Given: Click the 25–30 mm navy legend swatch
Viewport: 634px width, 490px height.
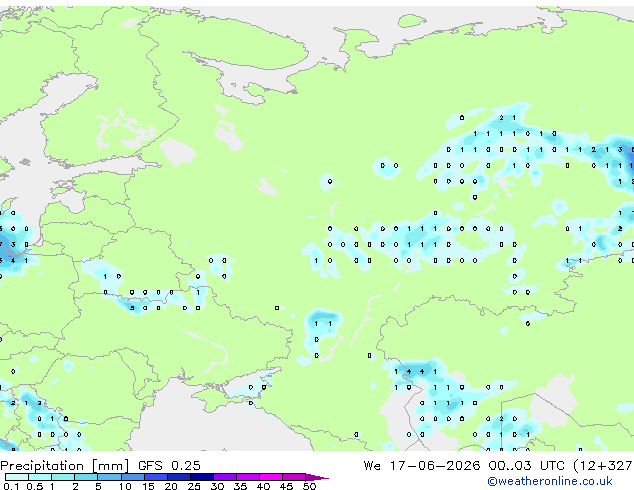Looking at the screenshot, I should tap(202, 477).
